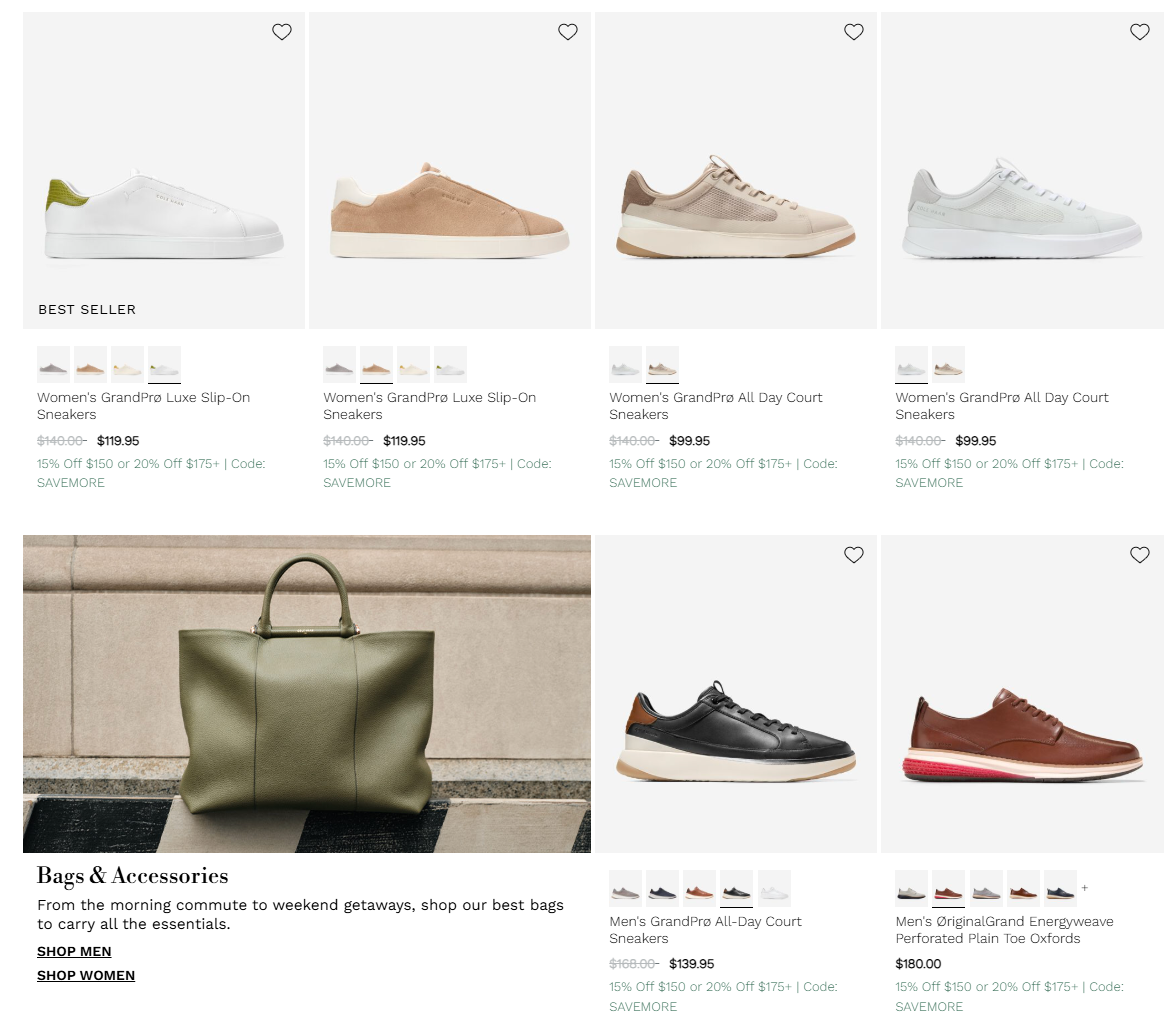Click SAVEMORE promo text under the $180.00 Oxfords
Screen dimensions: 1176x1029
point(929,1006)
